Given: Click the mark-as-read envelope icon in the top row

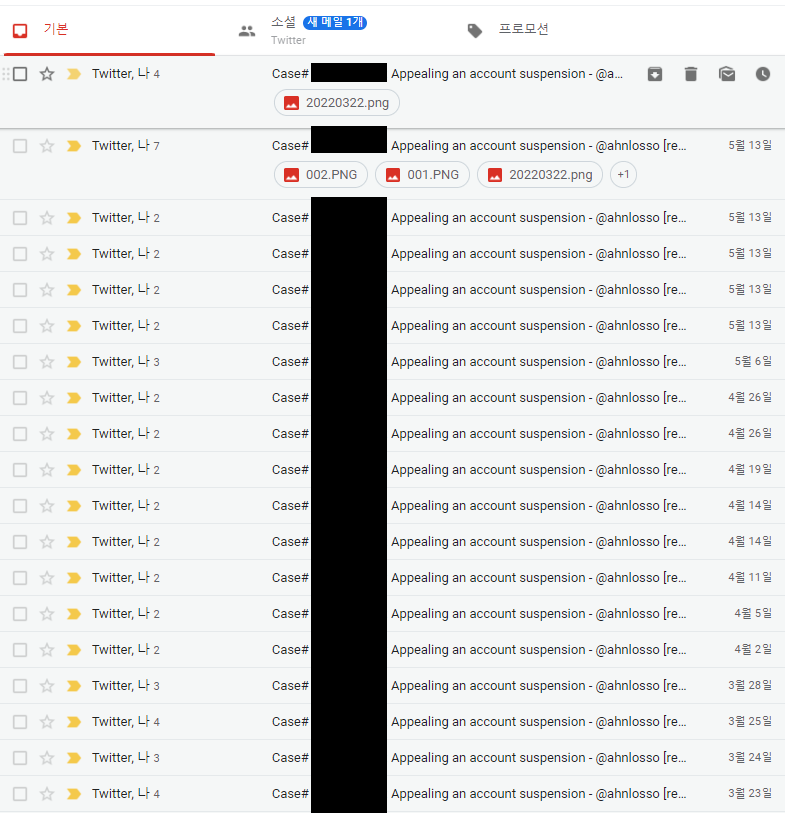Looking at the screenshot, I should (x=727, y=74).
